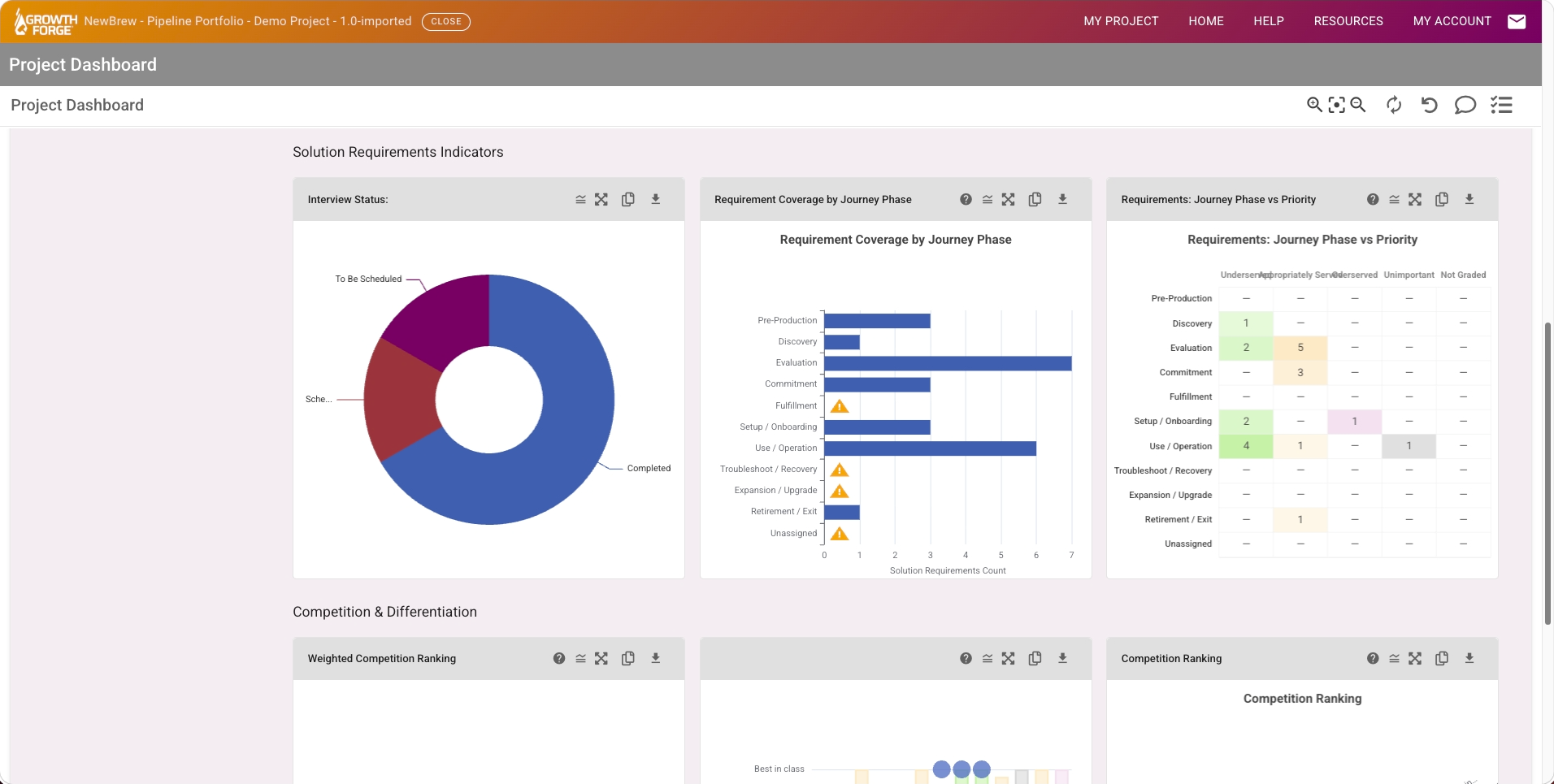Open help for Requirement Coverage by Journey Phase
The height and width of the screenshot is (784, 1554).
(966, 199)
